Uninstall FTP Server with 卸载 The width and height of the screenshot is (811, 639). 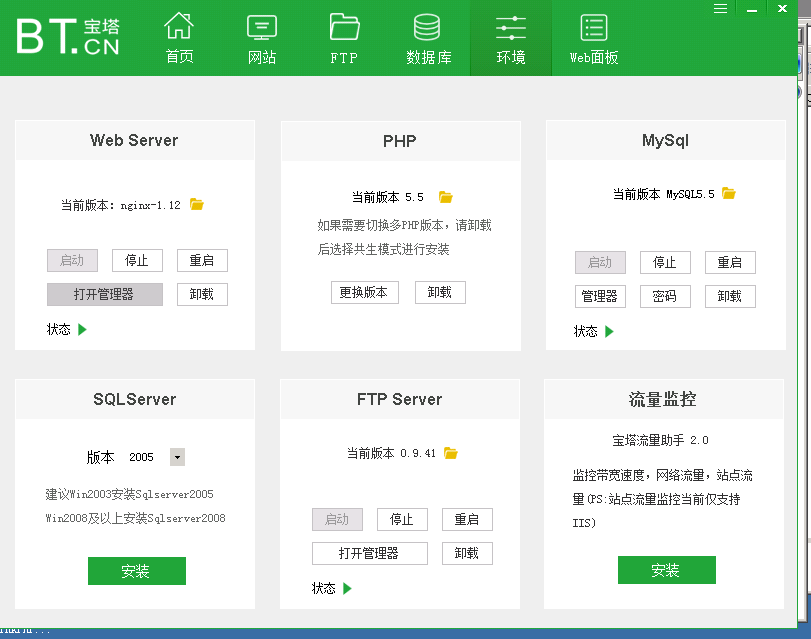click(467, 553)
